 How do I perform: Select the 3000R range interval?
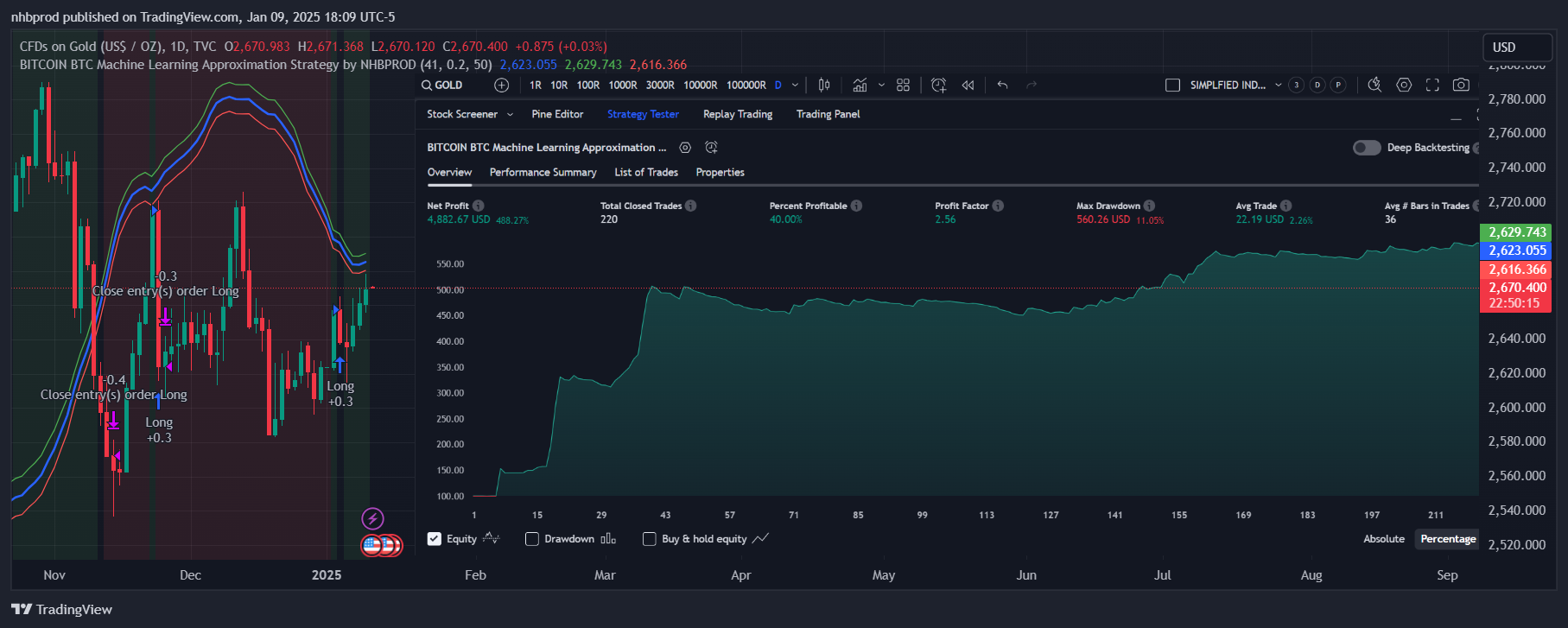pos(660,85)
